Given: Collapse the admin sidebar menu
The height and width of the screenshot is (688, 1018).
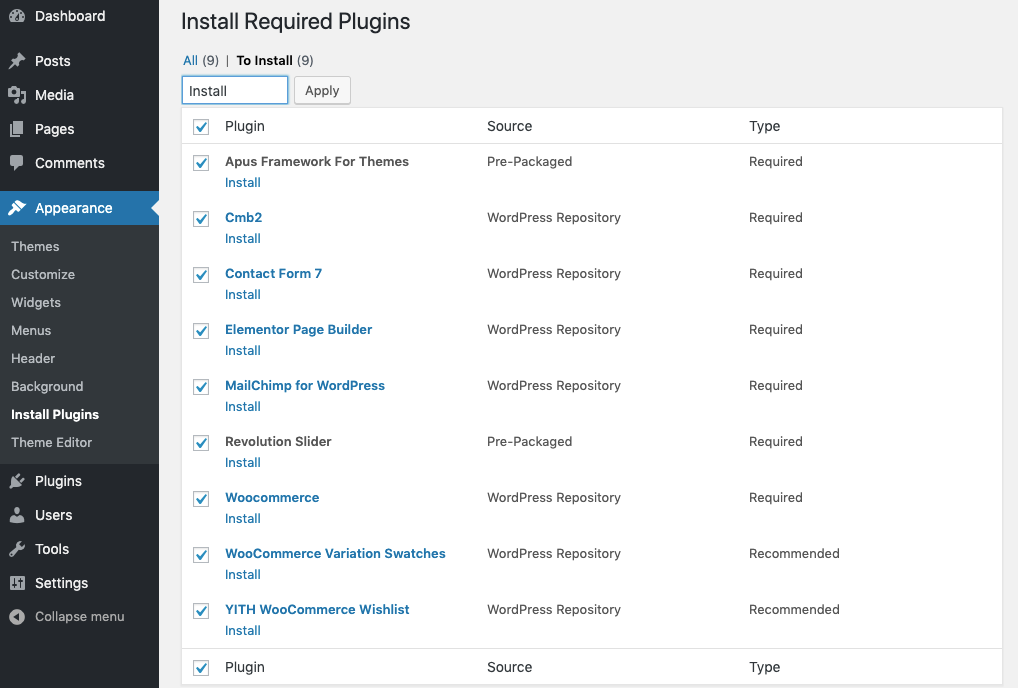Looking at the screenshot, I should (x=67, y=617).
